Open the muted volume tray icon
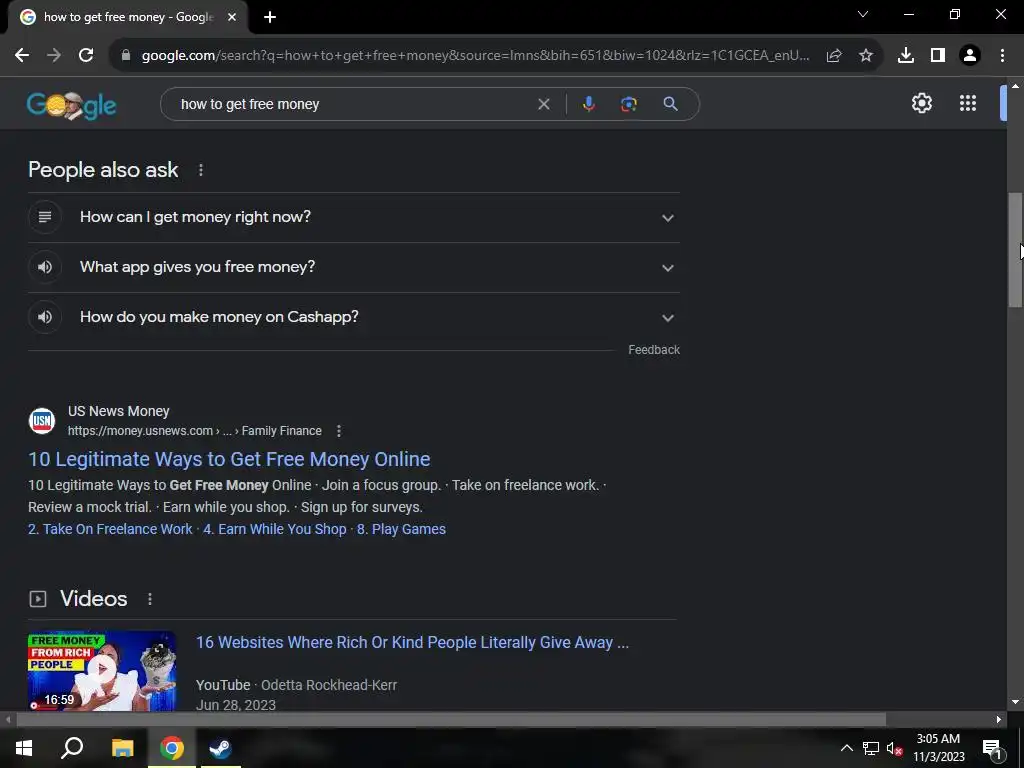The image size is (1024, 768). 895,748
